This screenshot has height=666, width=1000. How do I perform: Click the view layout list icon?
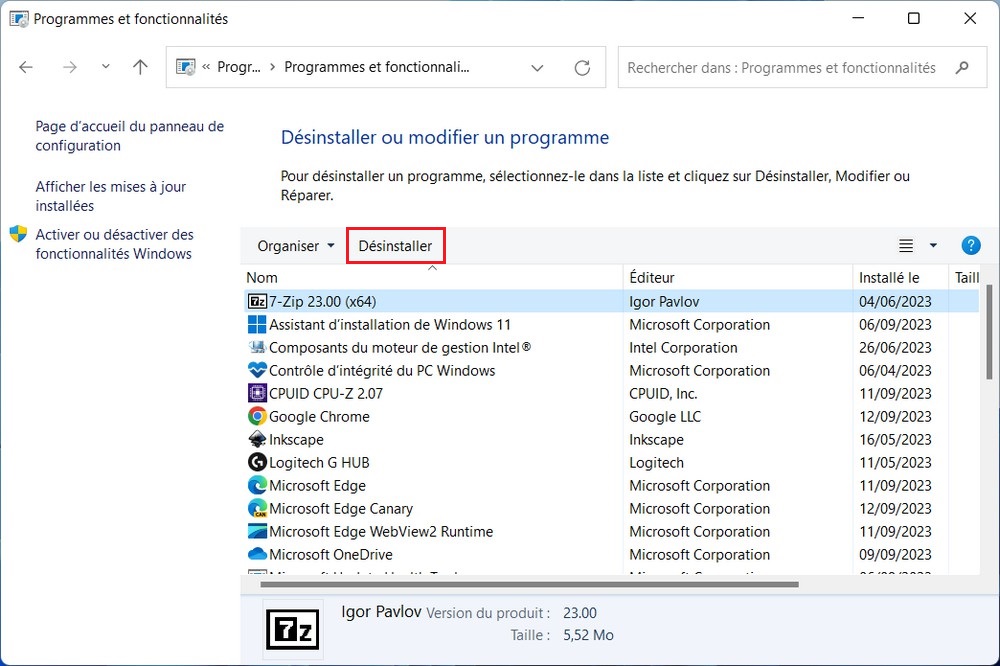906,245
